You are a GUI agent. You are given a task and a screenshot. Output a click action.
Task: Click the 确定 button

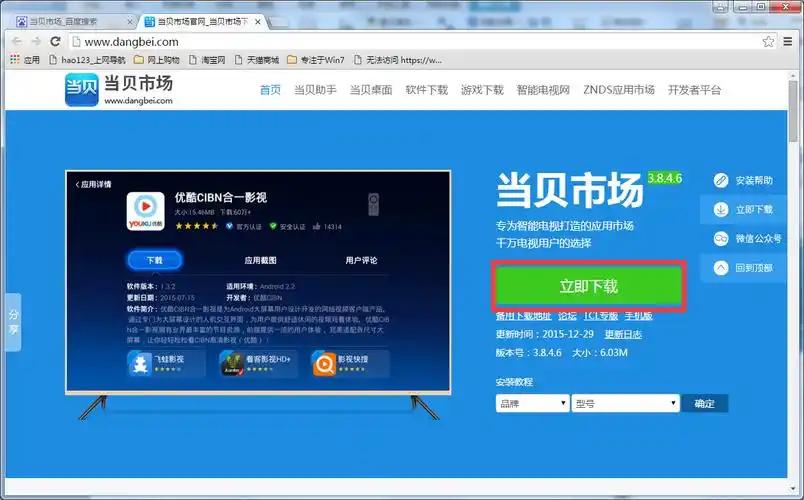[705, 404]
